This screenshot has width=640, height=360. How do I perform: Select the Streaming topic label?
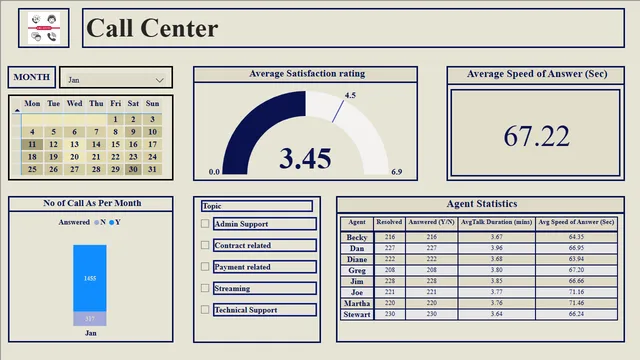coord(264,288)
